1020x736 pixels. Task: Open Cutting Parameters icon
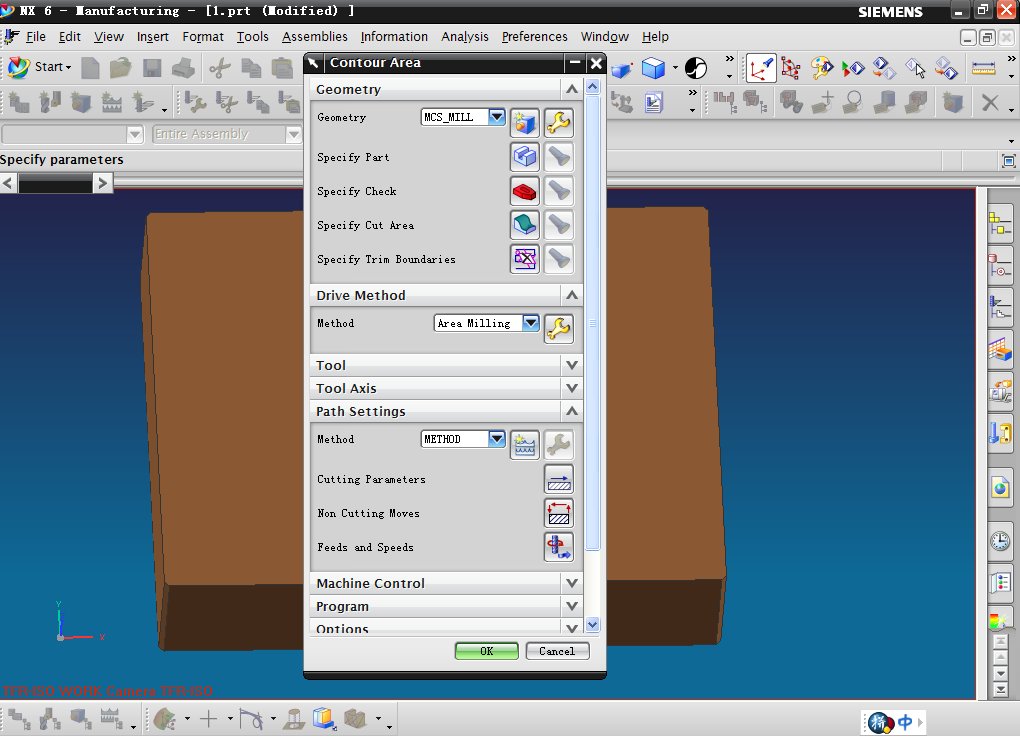(559, 480)
